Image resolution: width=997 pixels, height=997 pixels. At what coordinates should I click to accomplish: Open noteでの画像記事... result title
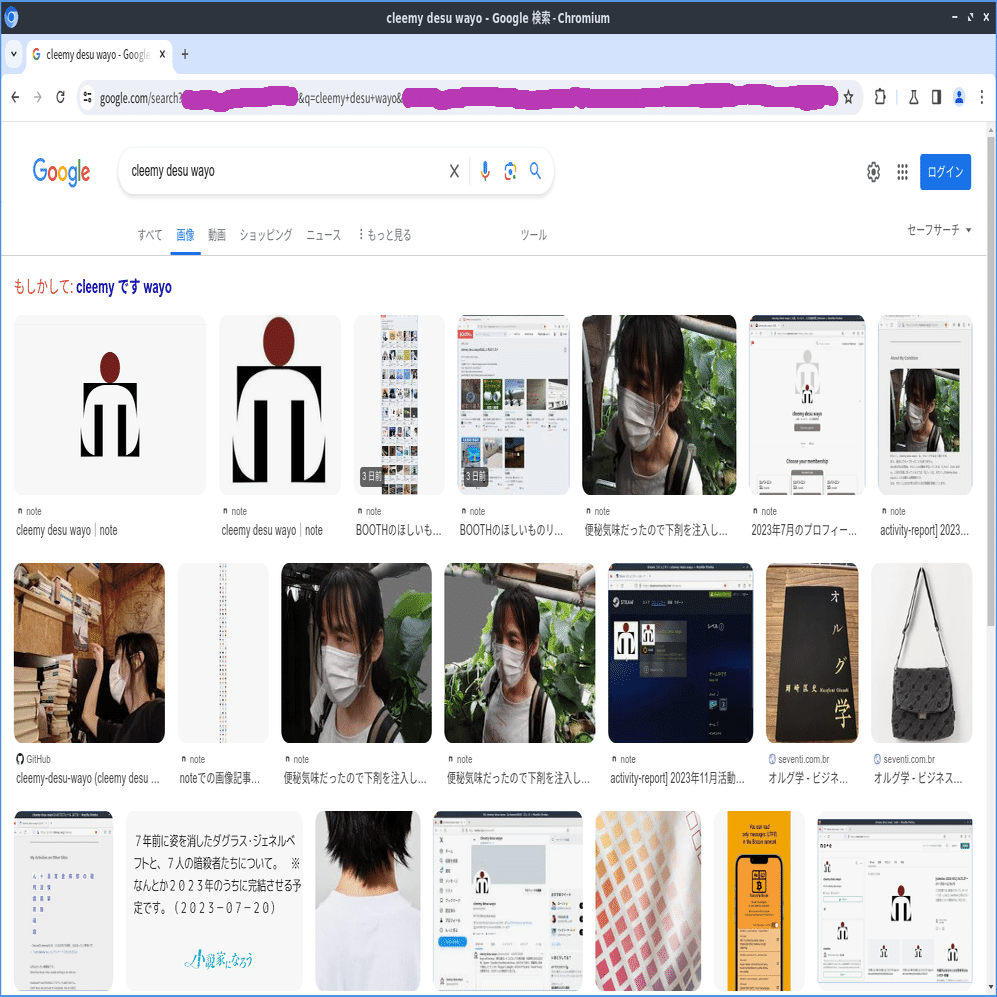pos(219,778)
